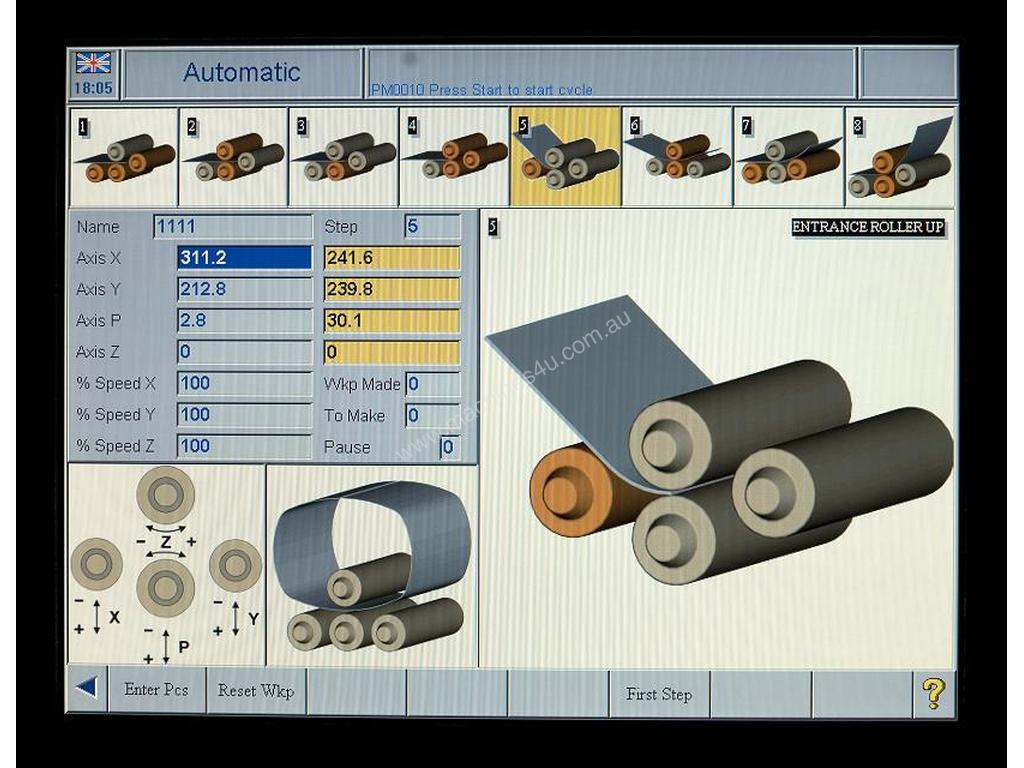The height and width of the screenshot is (768, 1024).
Task: Select step 6 roller thumbnail
Action: (677, 157)
